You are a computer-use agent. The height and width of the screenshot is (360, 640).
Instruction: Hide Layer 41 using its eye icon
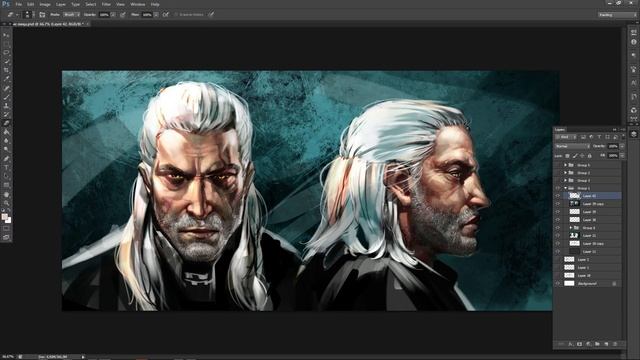[x=558, y=196]
